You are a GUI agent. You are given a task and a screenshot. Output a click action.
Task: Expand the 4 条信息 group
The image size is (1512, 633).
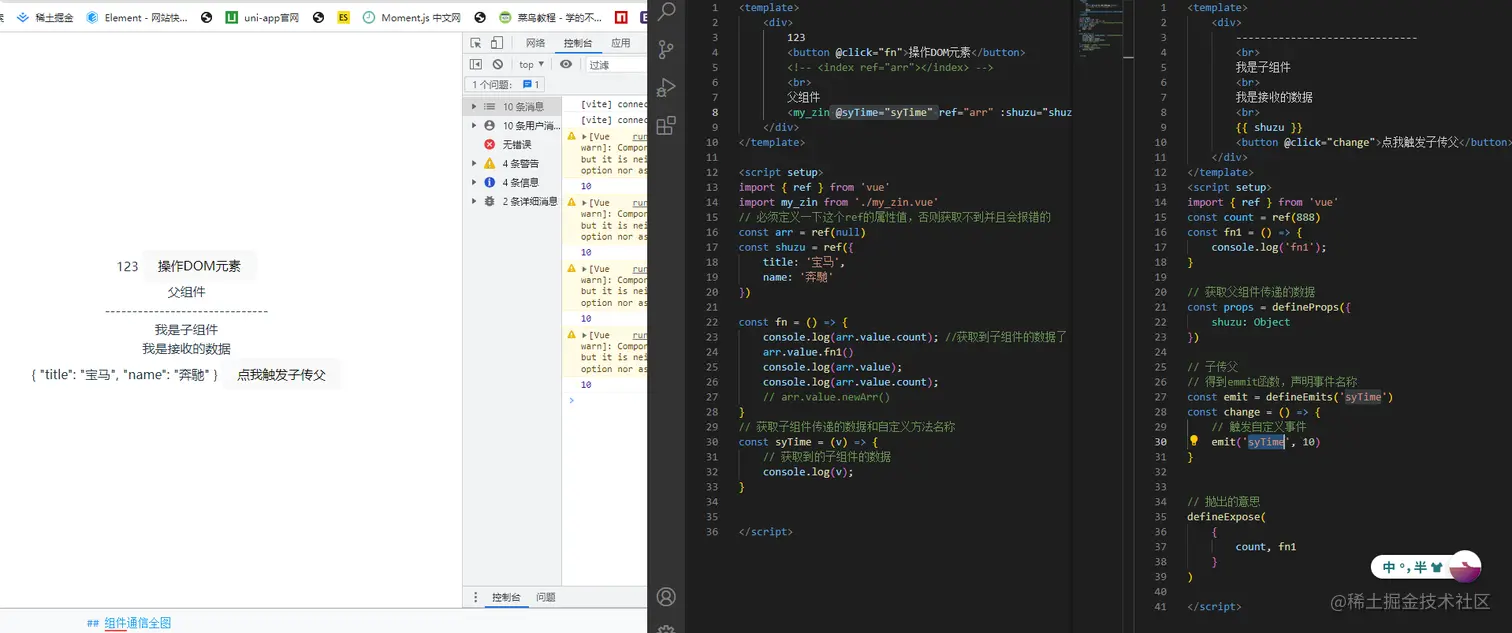pos(512,182)
